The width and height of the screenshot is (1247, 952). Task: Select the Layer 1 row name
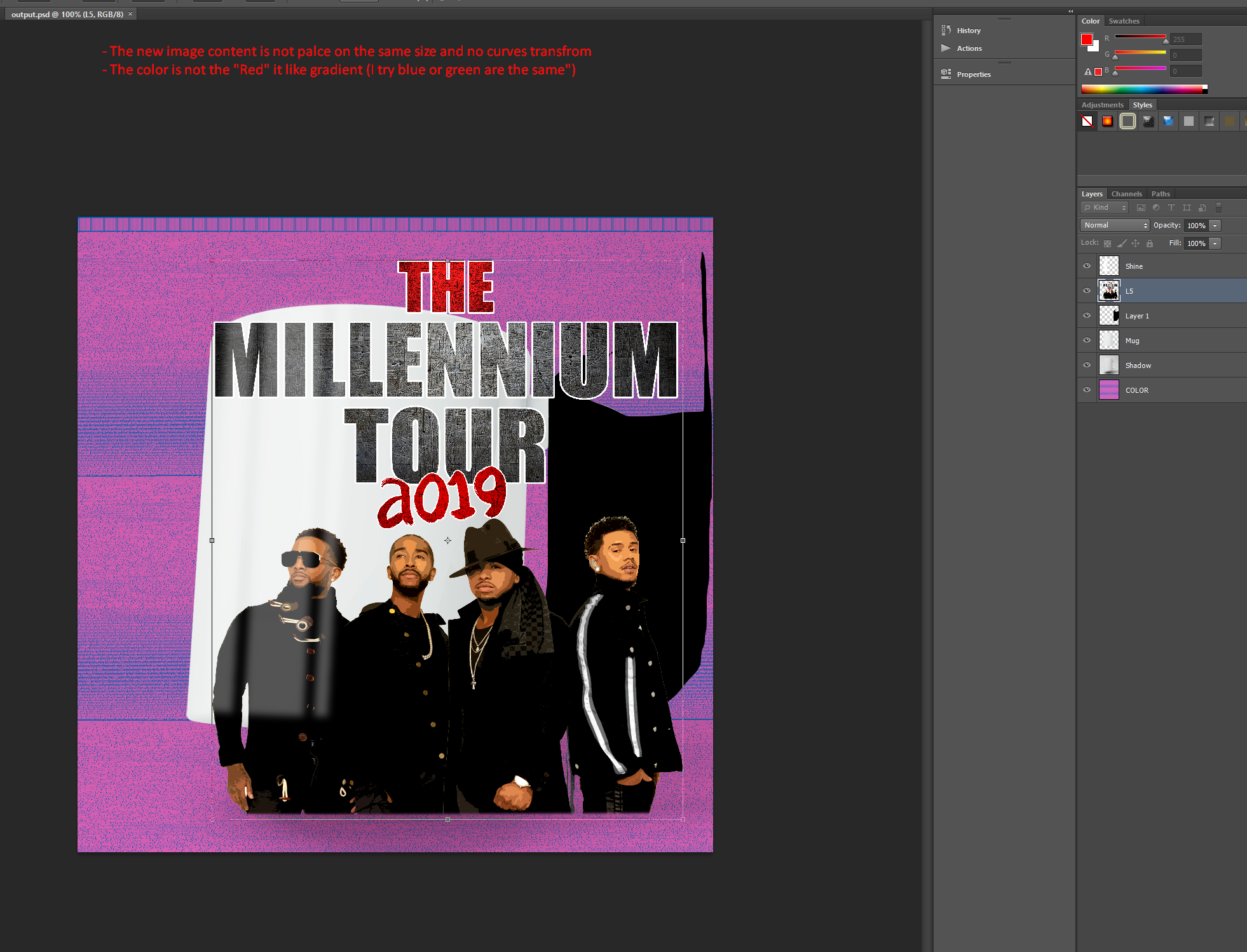click(1137, 316)
